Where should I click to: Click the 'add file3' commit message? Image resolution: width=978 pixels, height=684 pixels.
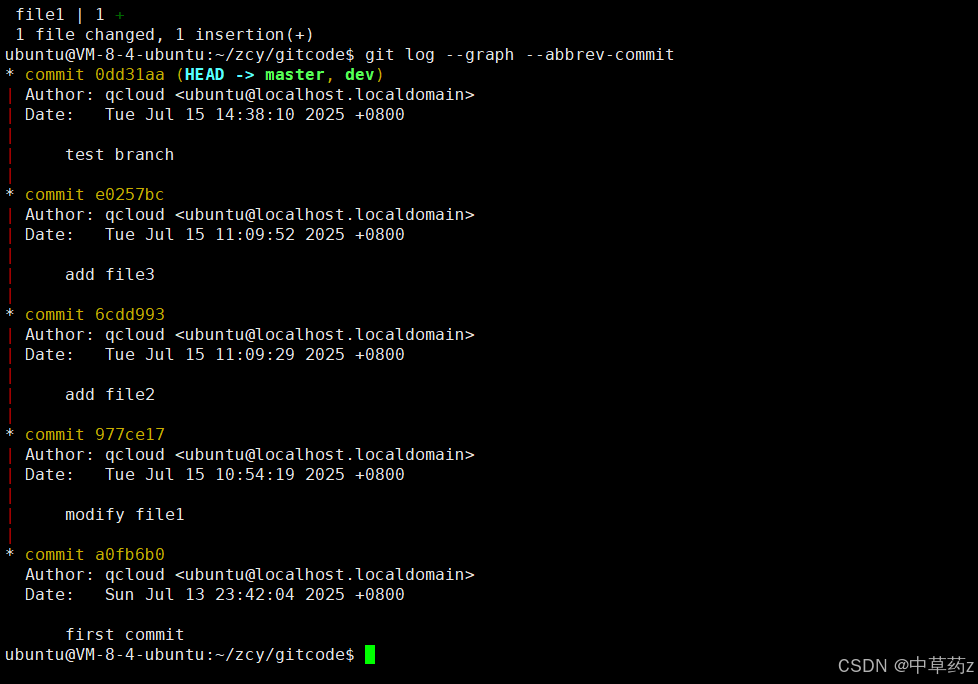(110, 275)
